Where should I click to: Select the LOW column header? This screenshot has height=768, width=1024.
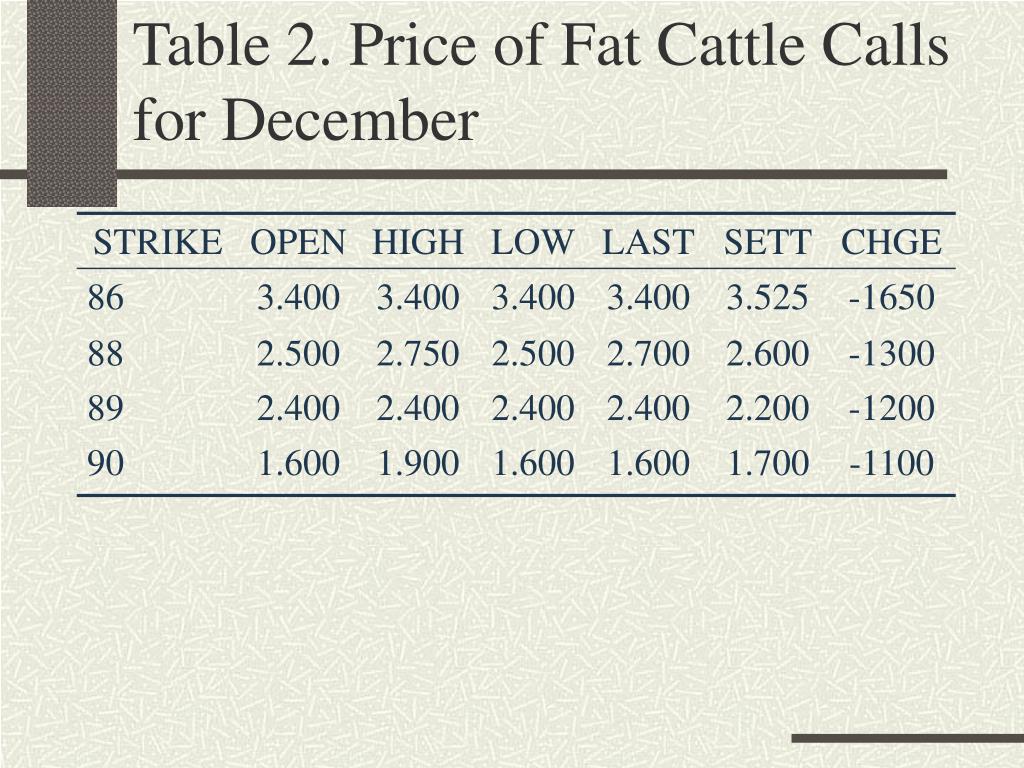tap(532, 242)
